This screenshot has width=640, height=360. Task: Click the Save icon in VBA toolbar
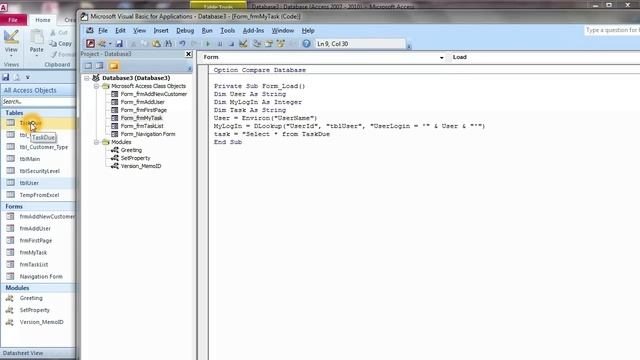(119, 44)
